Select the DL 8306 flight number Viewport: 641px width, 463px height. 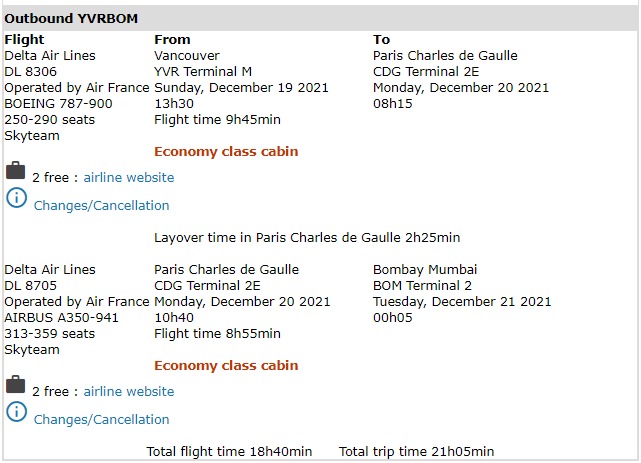pos(29,72)
